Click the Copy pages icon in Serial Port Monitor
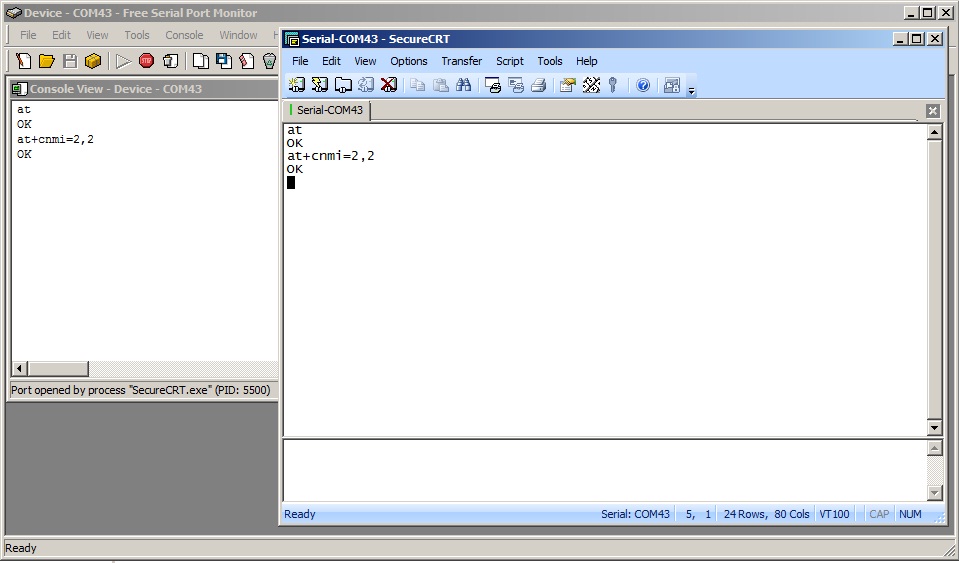This screenshot has height=563, width=959. [201, 61]
